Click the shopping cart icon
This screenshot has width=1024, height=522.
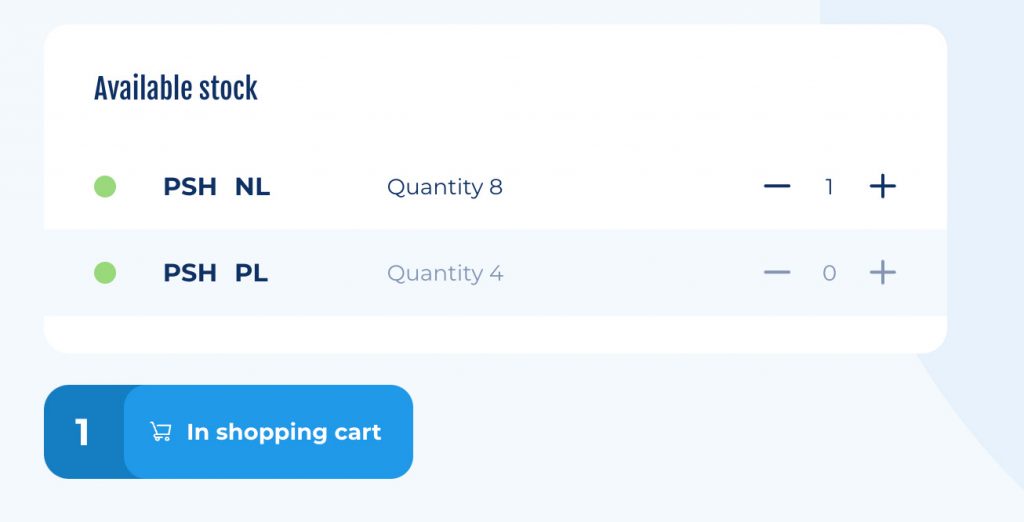(x=161, y=432)
